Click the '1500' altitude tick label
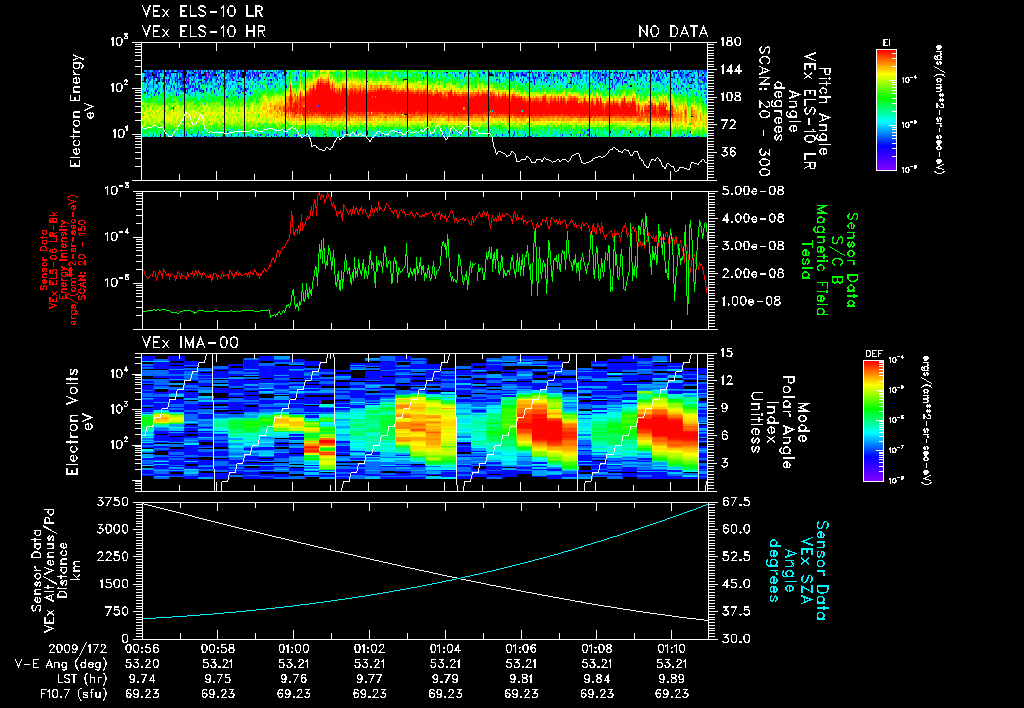This screenshot has width=1024, height=708. 114,584
